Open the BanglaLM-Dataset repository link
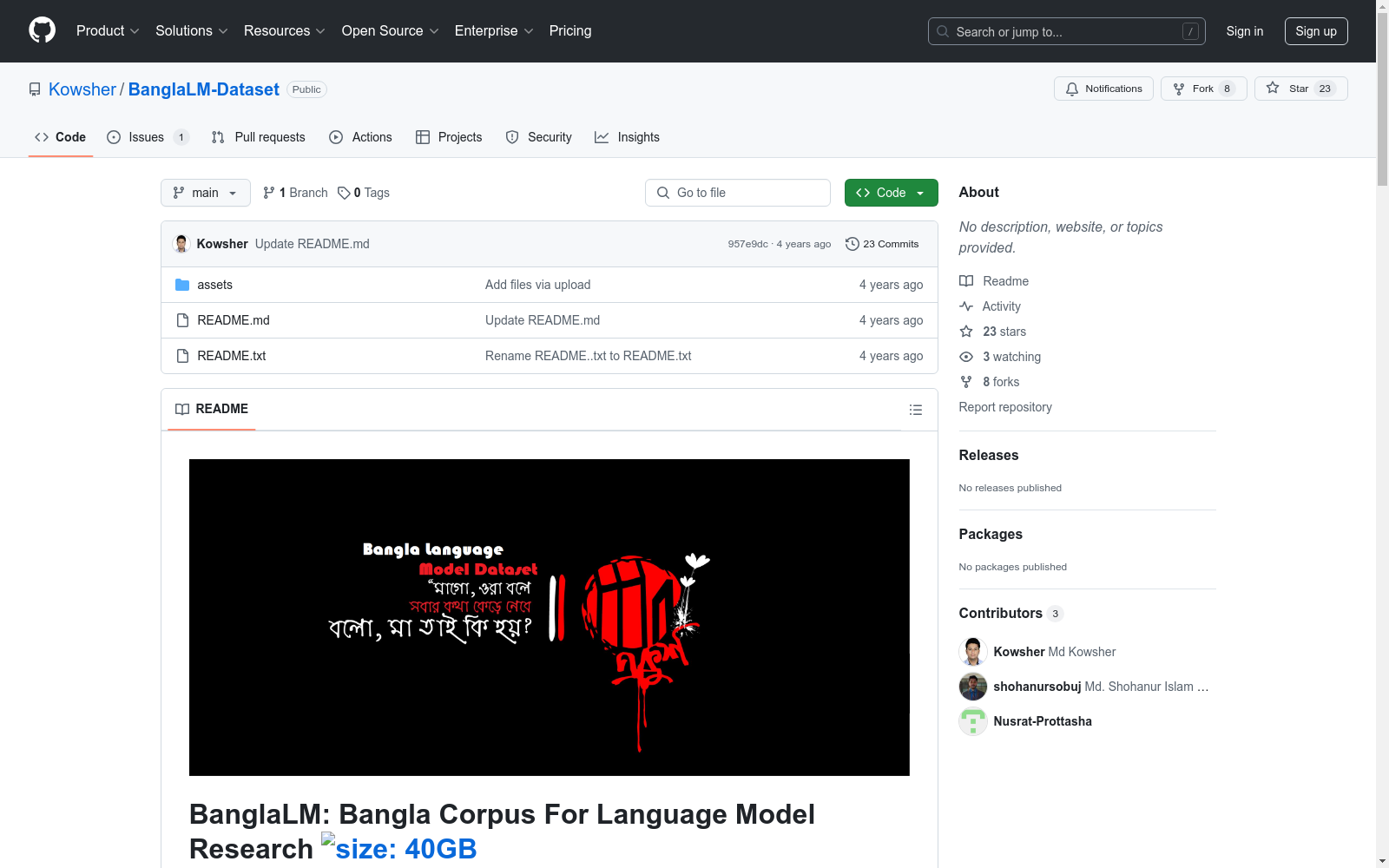 pyautogui.click(x=204, y=89)
